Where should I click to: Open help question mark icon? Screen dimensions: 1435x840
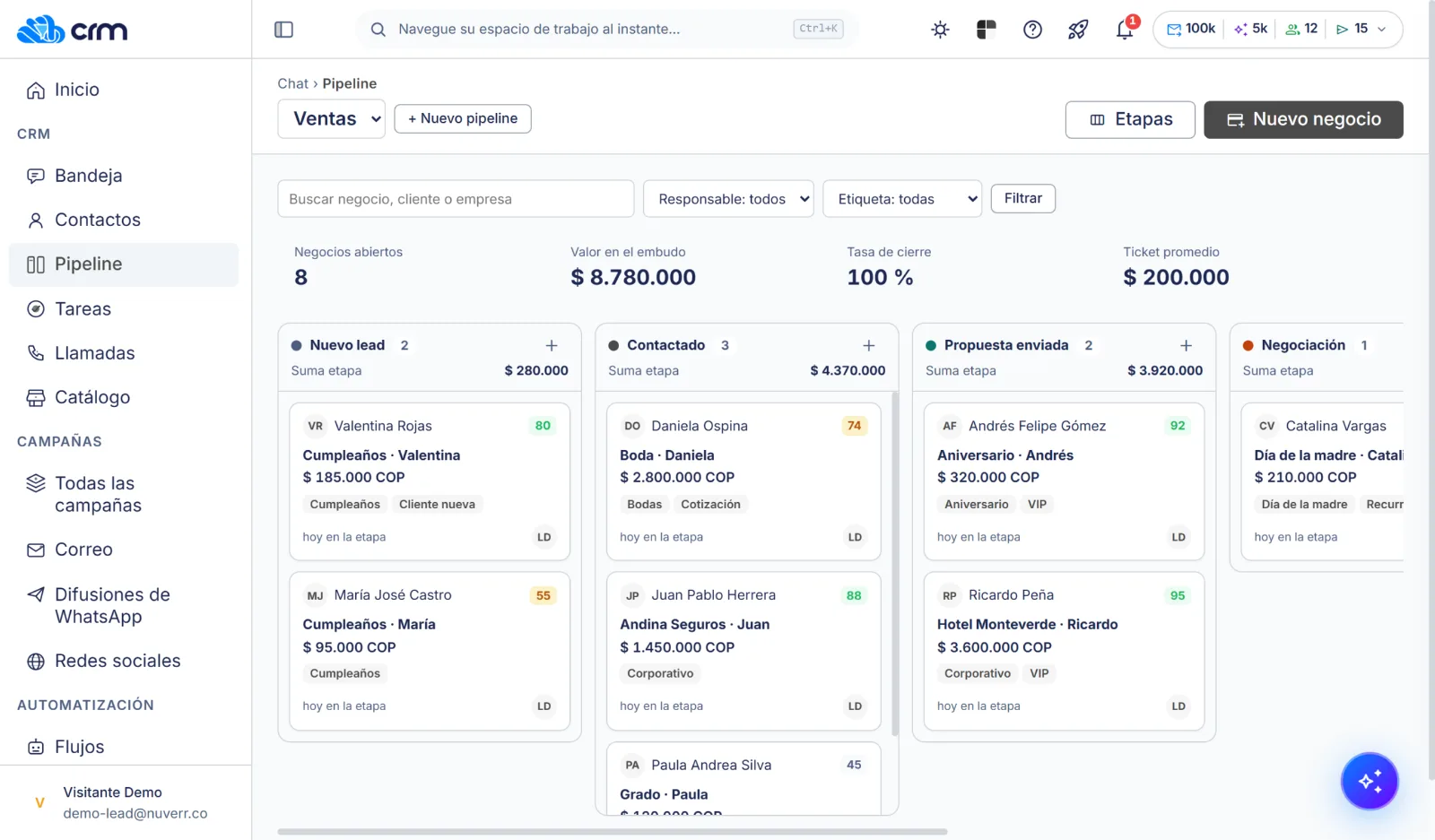click(x=1032, y=30)
